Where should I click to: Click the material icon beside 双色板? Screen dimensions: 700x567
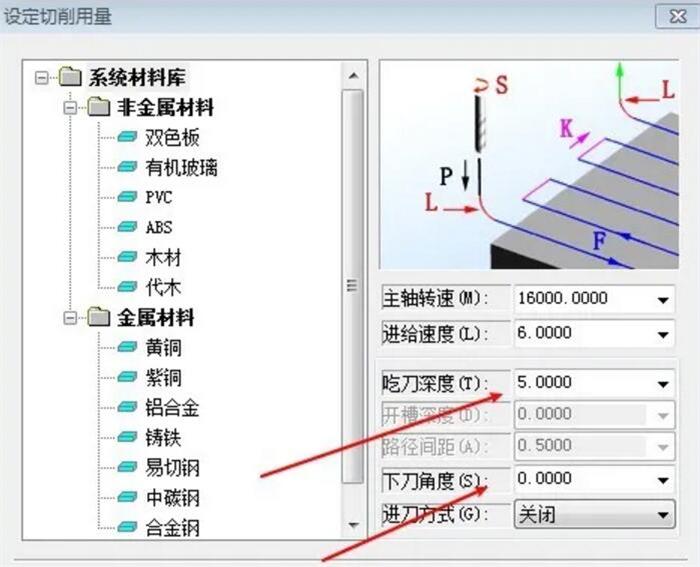coord(127,137)
